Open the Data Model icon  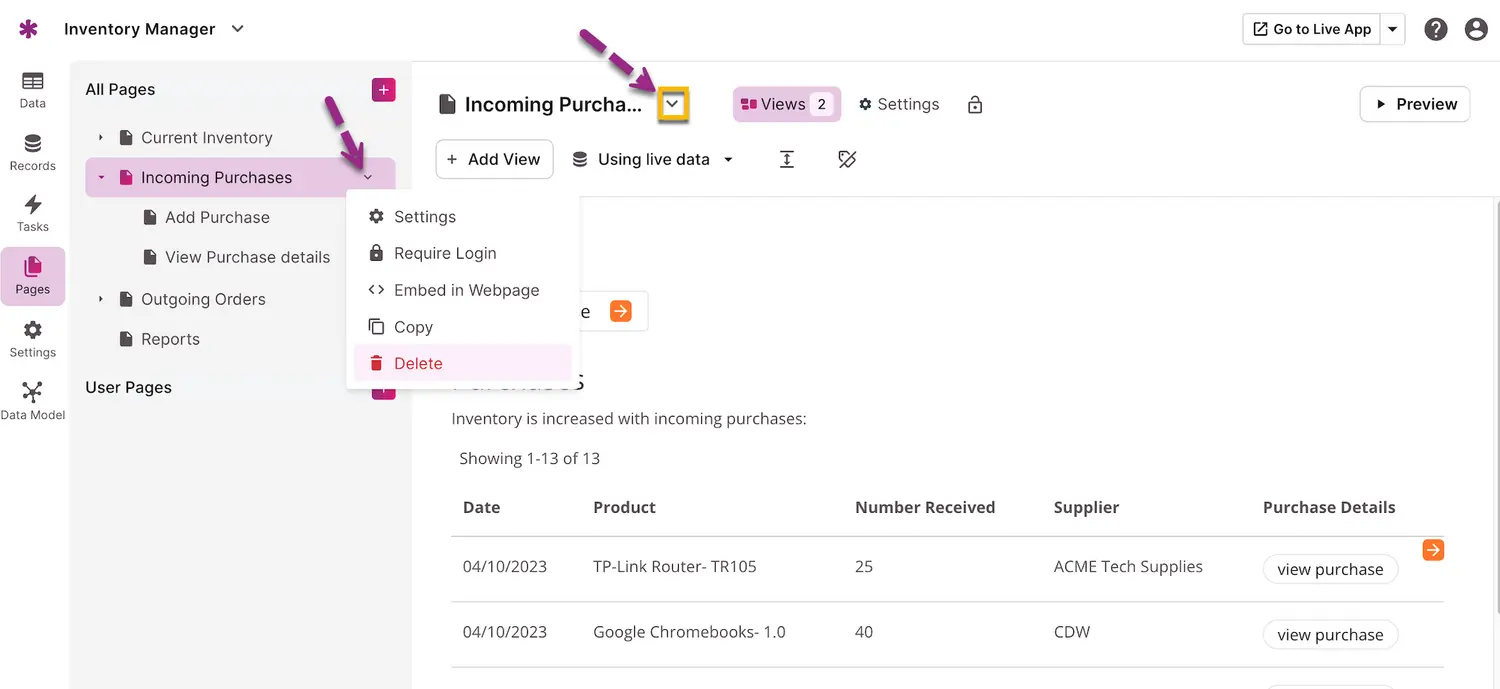(32, 399)
